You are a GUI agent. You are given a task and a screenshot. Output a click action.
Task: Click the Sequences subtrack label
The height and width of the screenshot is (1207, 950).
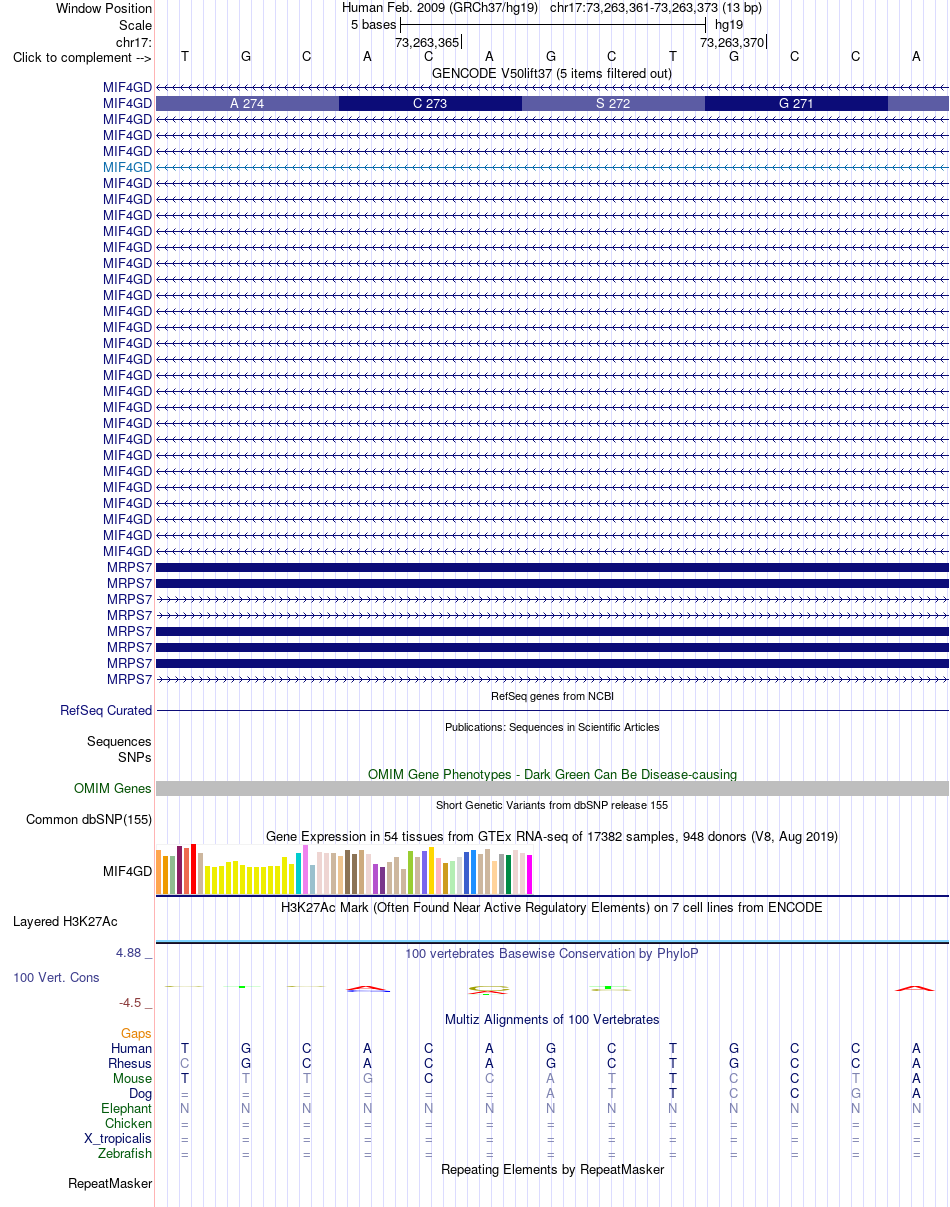[119, 742]
